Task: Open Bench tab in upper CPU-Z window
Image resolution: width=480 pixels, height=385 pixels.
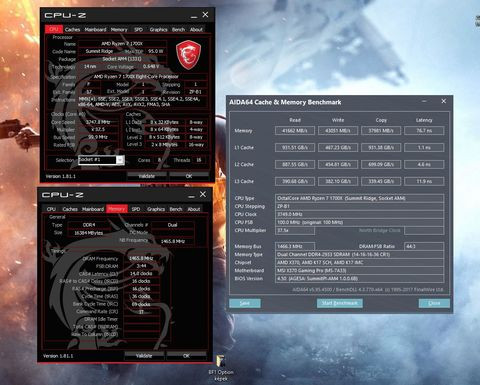Action: click(178, 29)
